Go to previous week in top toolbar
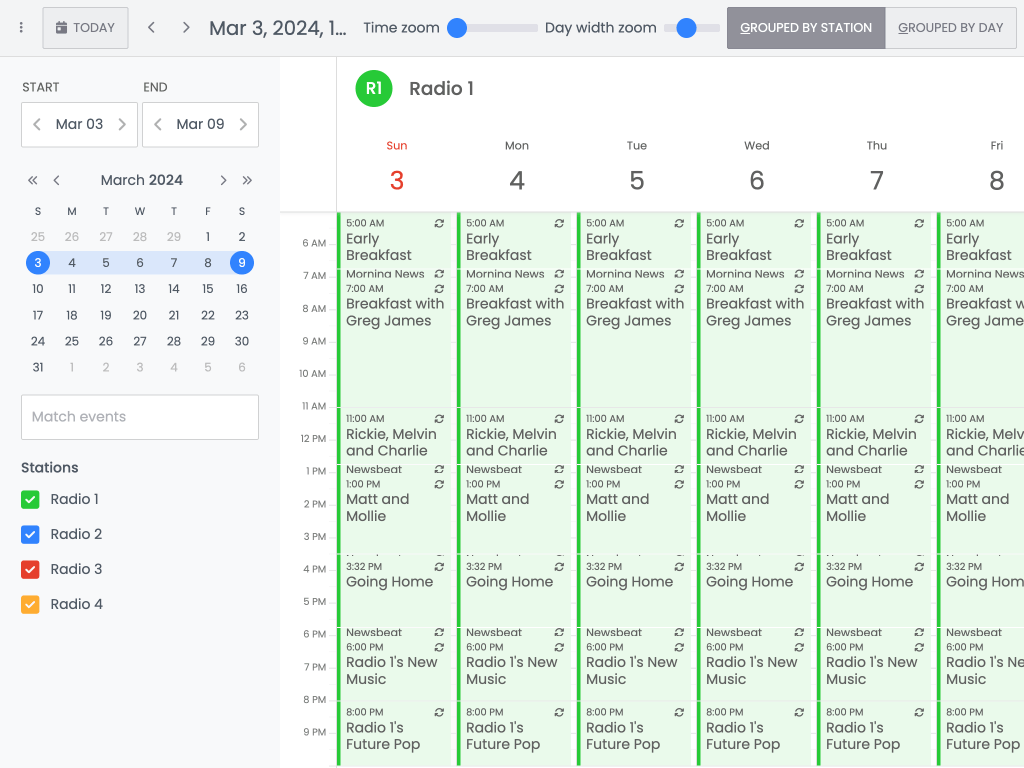 [x=152, y=27]
